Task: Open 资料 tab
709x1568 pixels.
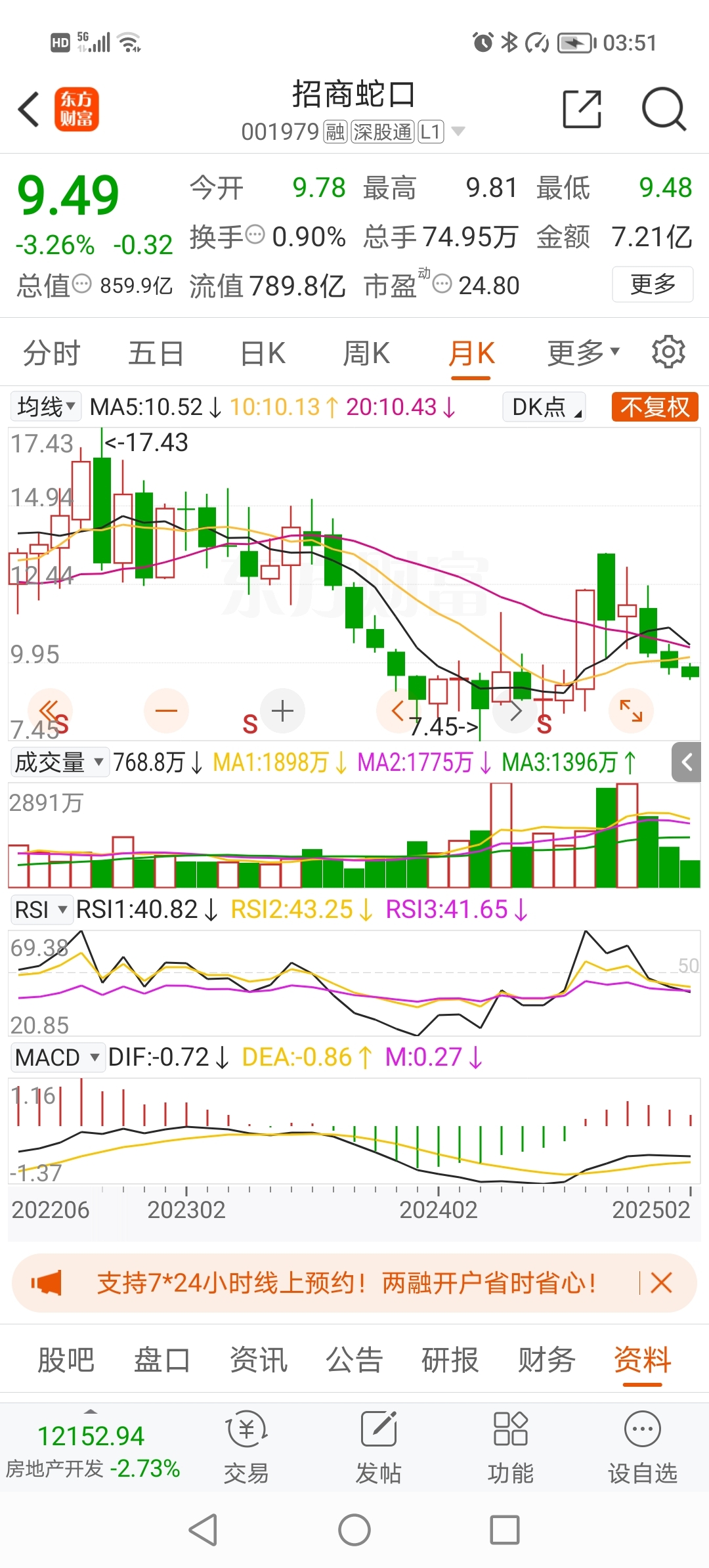Action: point(643,1359)
